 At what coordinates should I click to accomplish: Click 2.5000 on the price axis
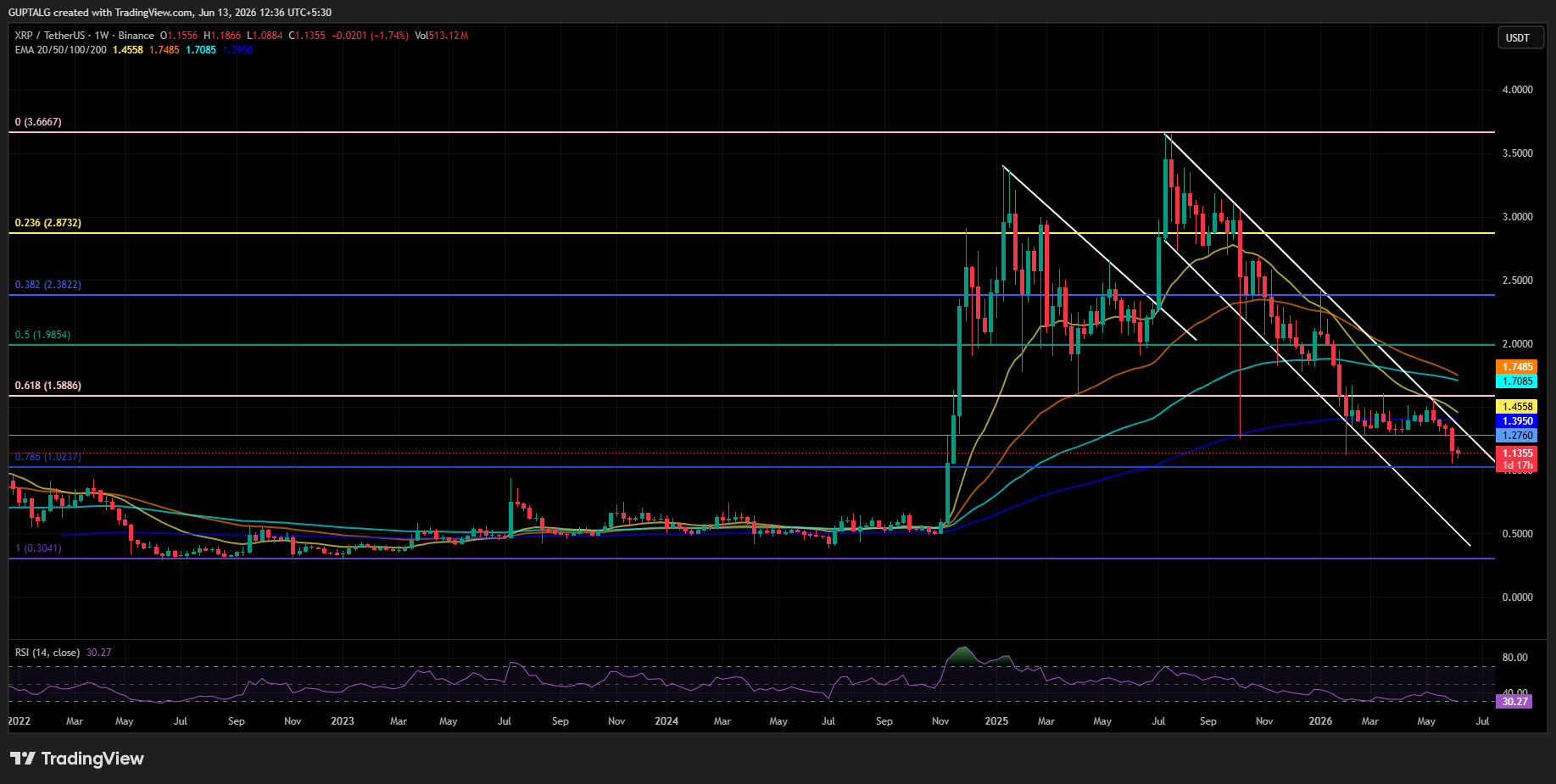click(x=1517, y=281)
